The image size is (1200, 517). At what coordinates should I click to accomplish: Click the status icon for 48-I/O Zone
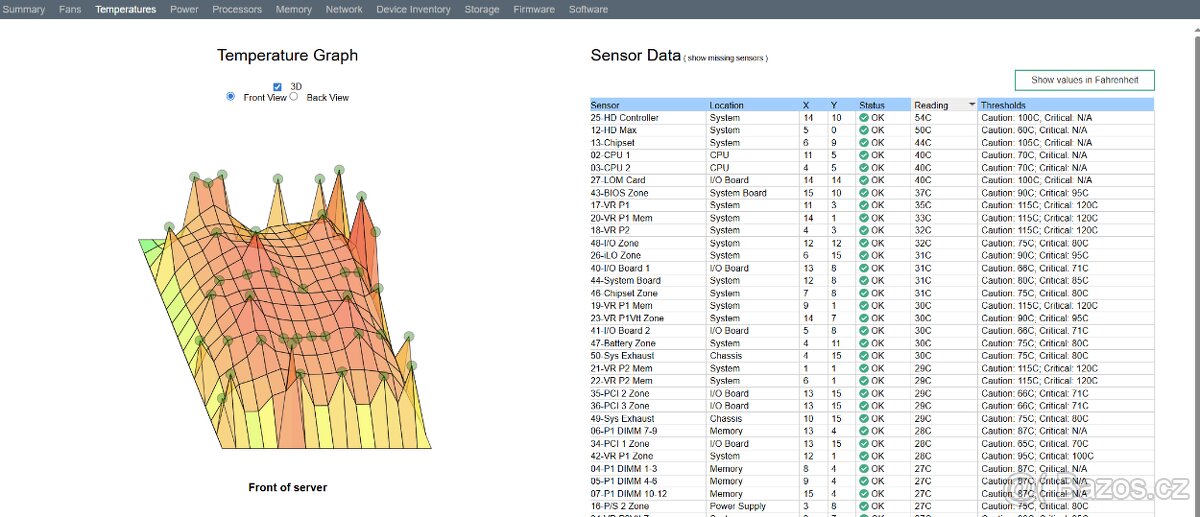click(x=864, y=243)
